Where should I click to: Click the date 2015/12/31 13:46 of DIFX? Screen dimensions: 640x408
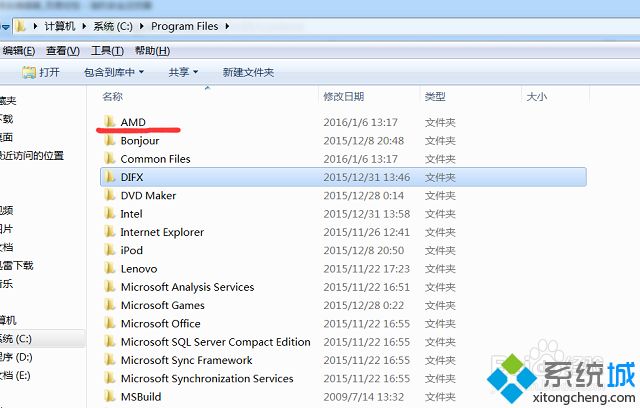click(367, 177)
